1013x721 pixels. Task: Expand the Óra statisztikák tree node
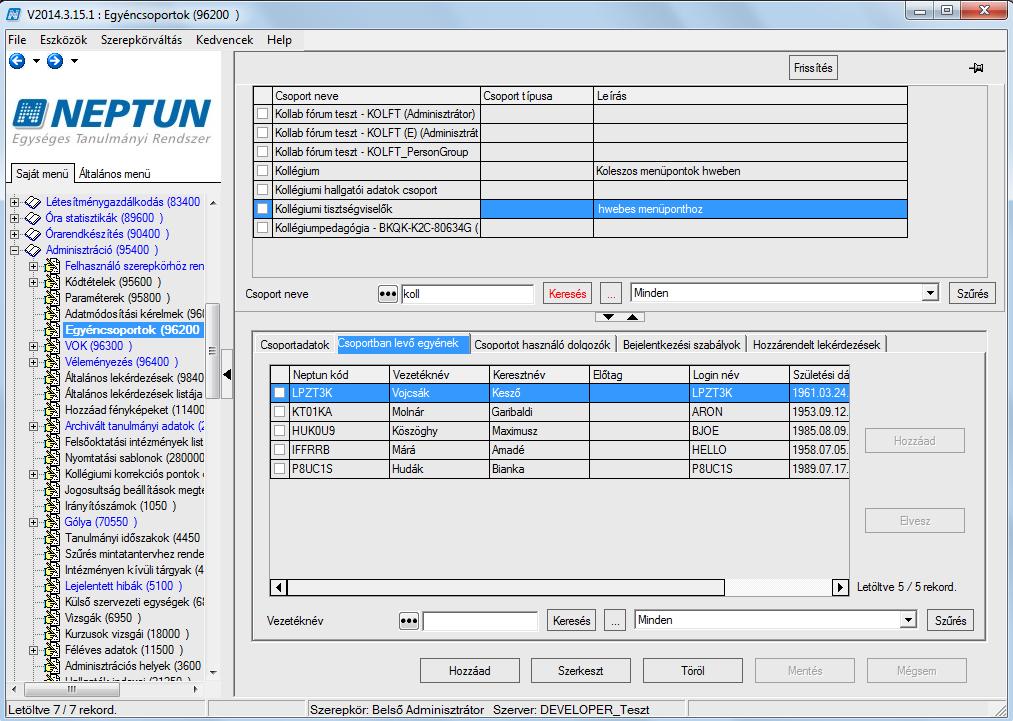(x=14, y=218)
